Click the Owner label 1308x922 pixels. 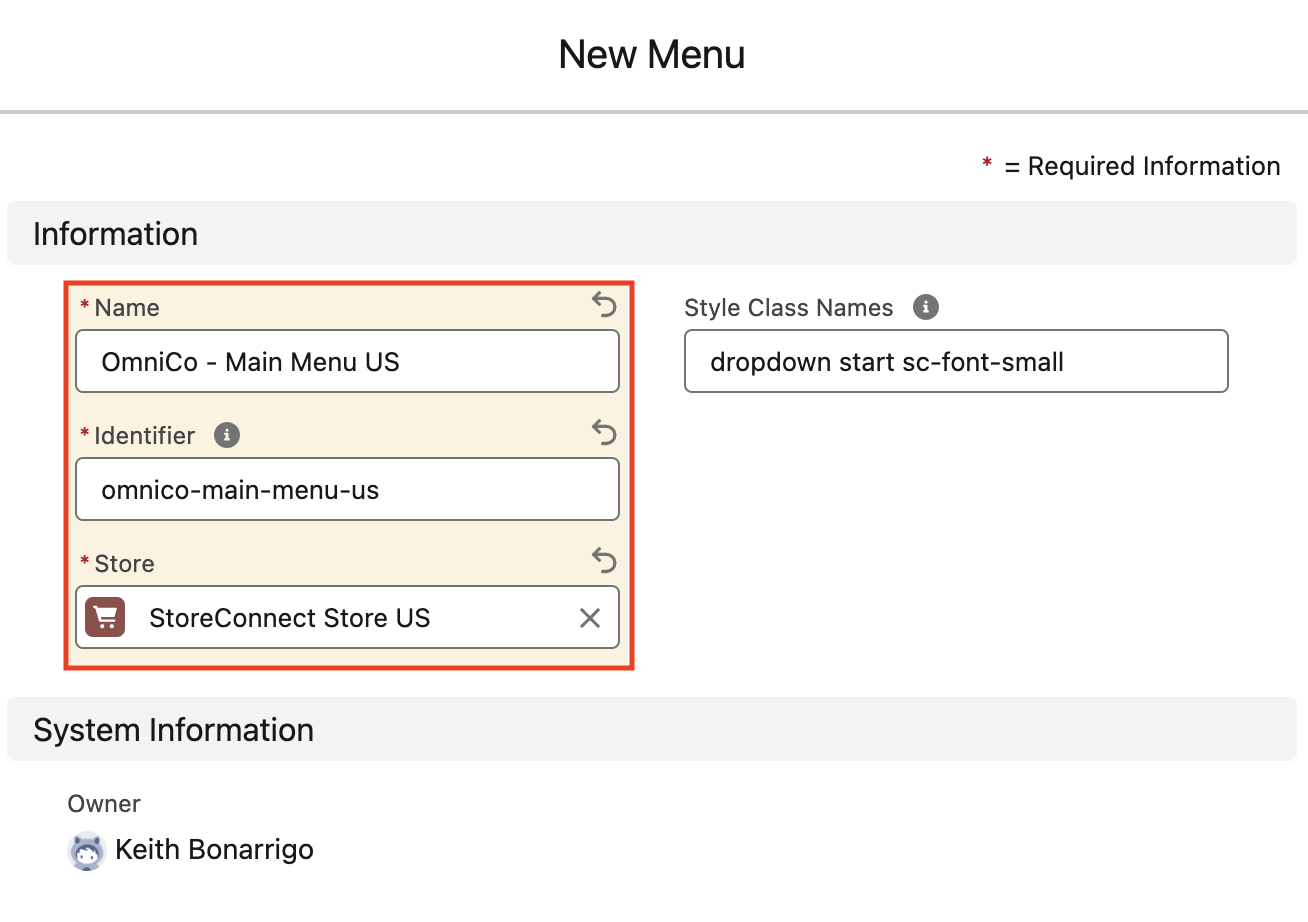point(104,804)
